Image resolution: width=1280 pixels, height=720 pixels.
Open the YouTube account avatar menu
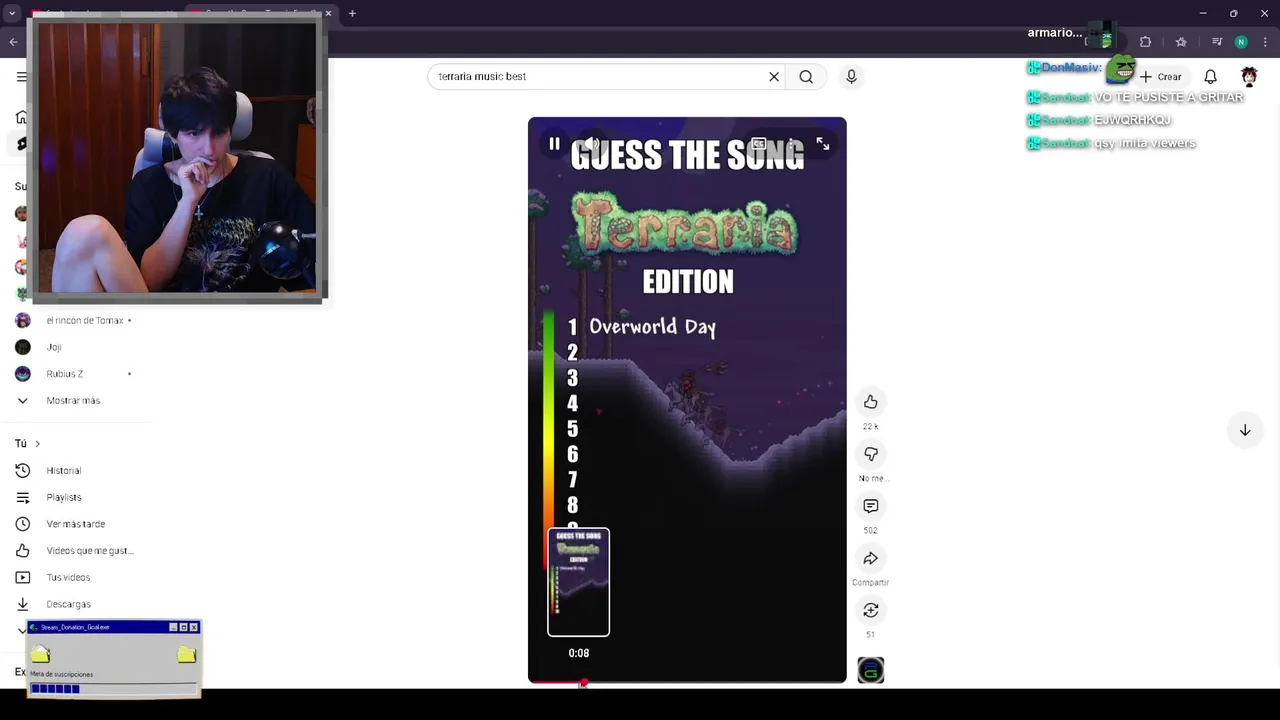click(x=1249, y=76)
